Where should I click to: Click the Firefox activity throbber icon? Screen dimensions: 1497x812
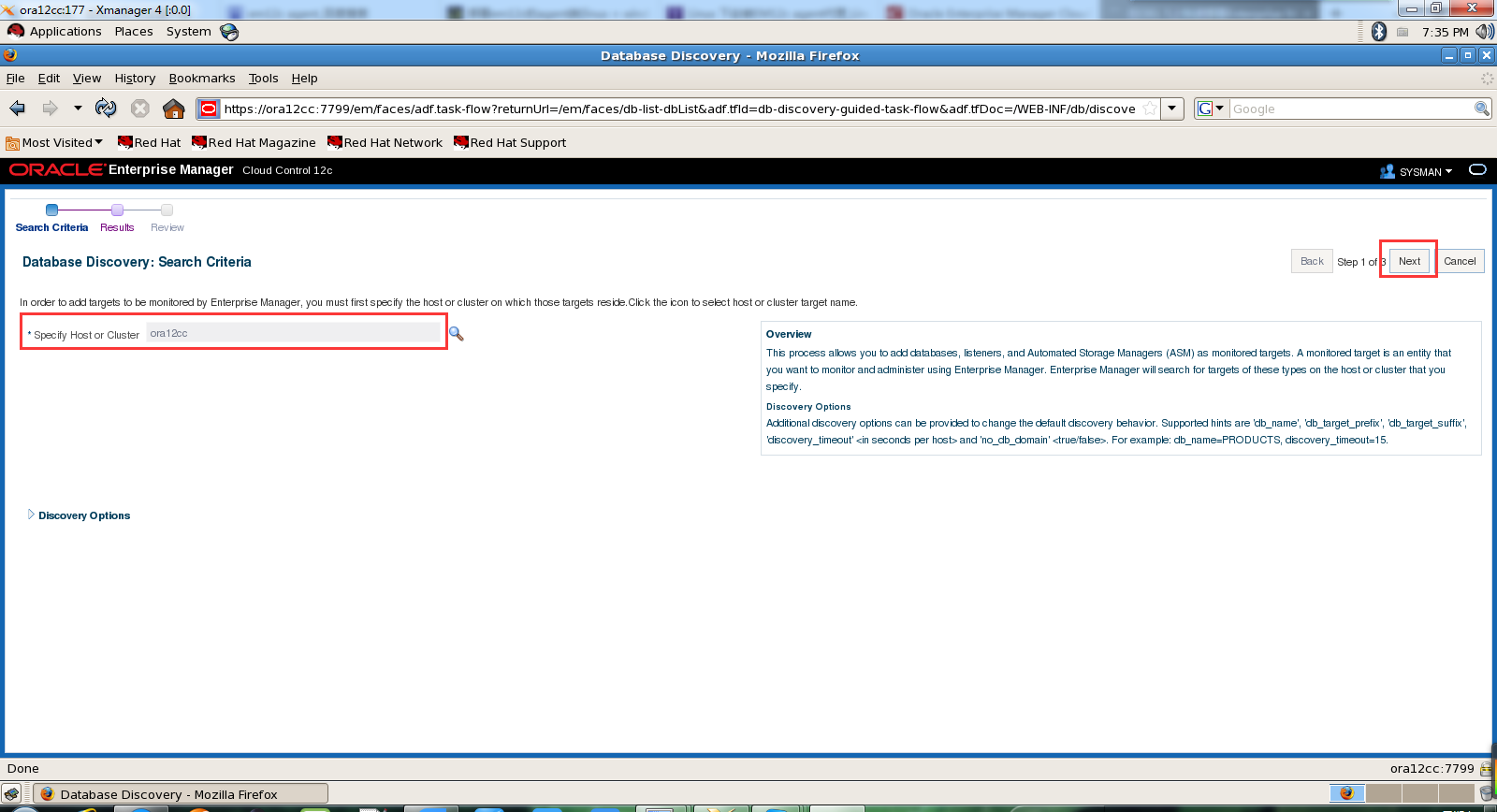[x=1487, y=79]
